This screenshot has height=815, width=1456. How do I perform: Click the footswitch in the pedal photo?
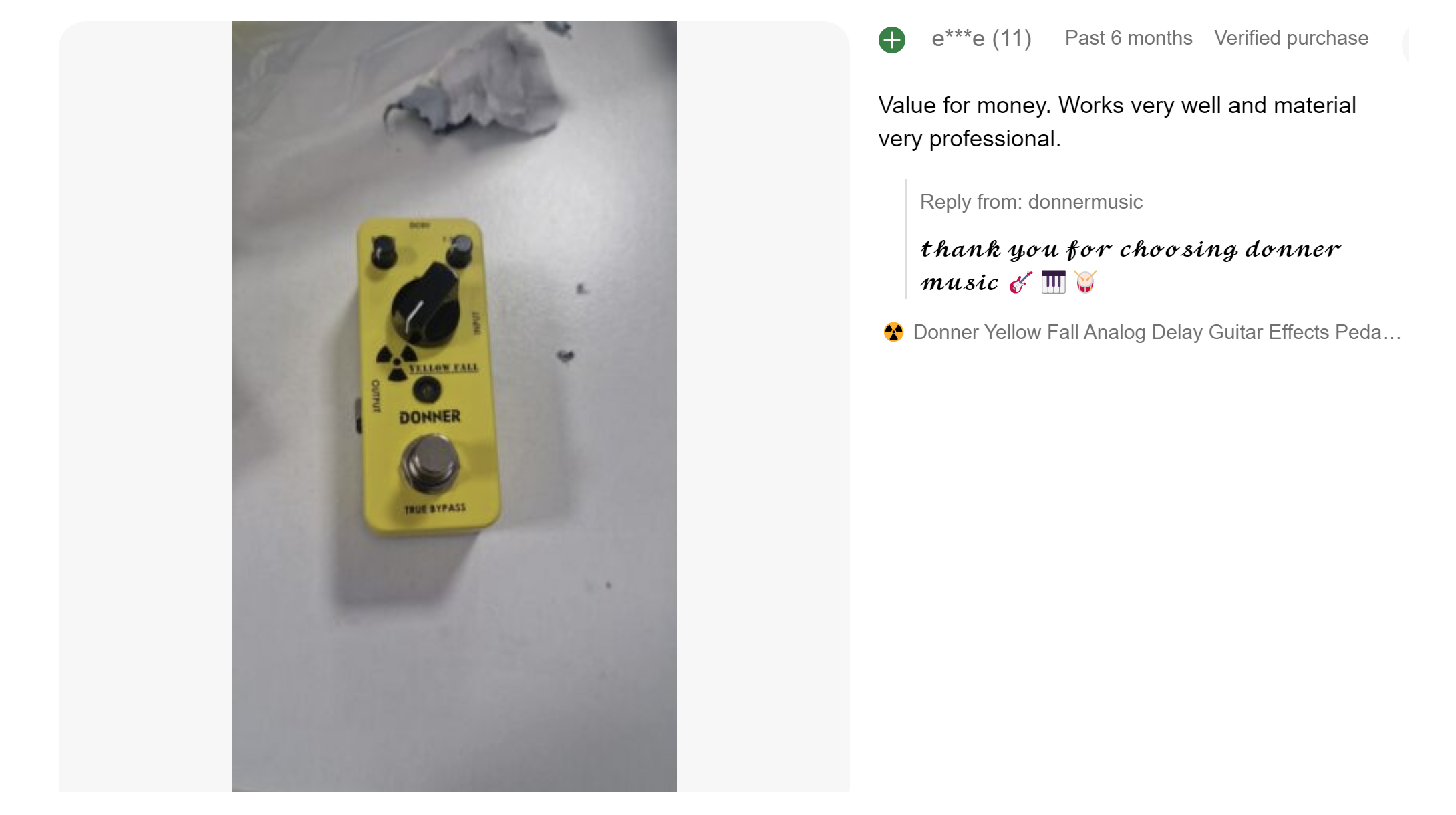pos(430,462)
